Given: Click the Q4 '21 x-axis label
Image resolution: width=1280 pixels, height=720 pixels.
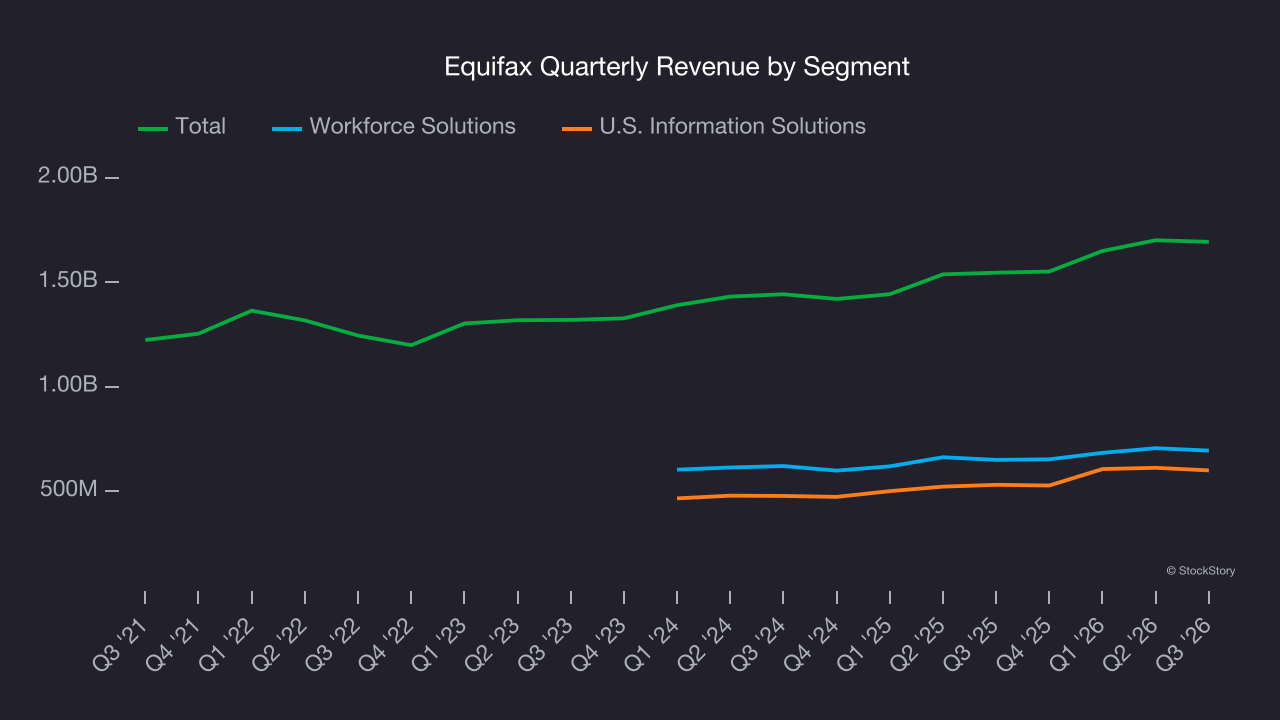Looking at the screenshot, I should pos(175,643).
